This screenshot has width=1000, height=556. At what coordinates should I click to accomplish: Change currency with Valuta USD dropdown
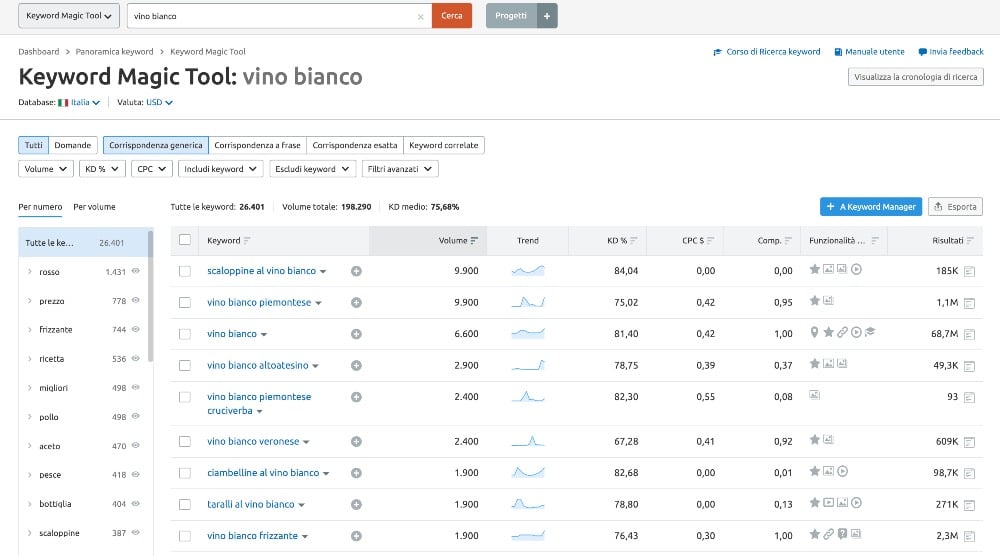tap(159, 102)
